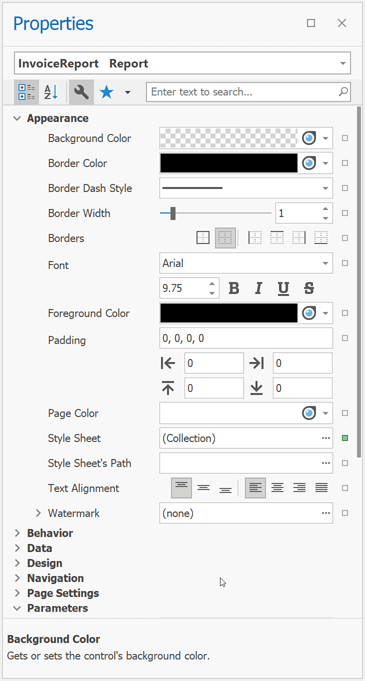This screenshot has height=681, width=365.
Task: Decrease font size with down arrow
Action: 212,293
